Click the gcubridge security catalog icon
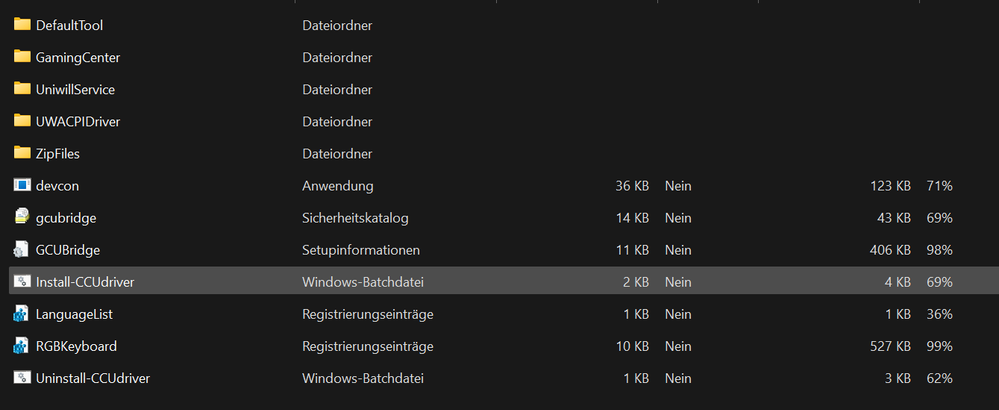The width and height of the screenshot is (999, 410). (22, 217)
